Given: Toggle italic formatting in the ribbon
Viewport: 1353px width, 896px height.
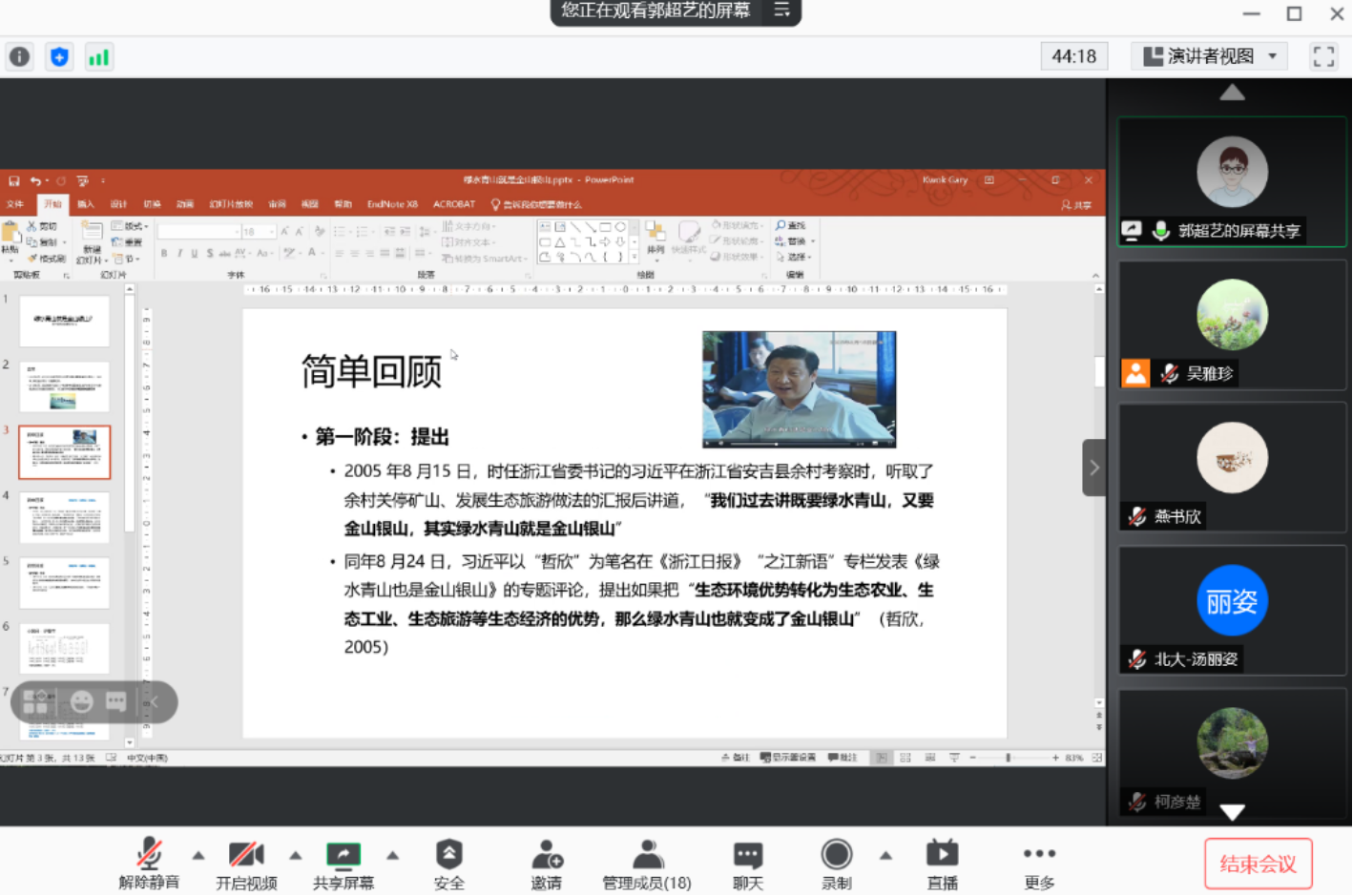Looking at the screenshot, I should coord(180,251).
